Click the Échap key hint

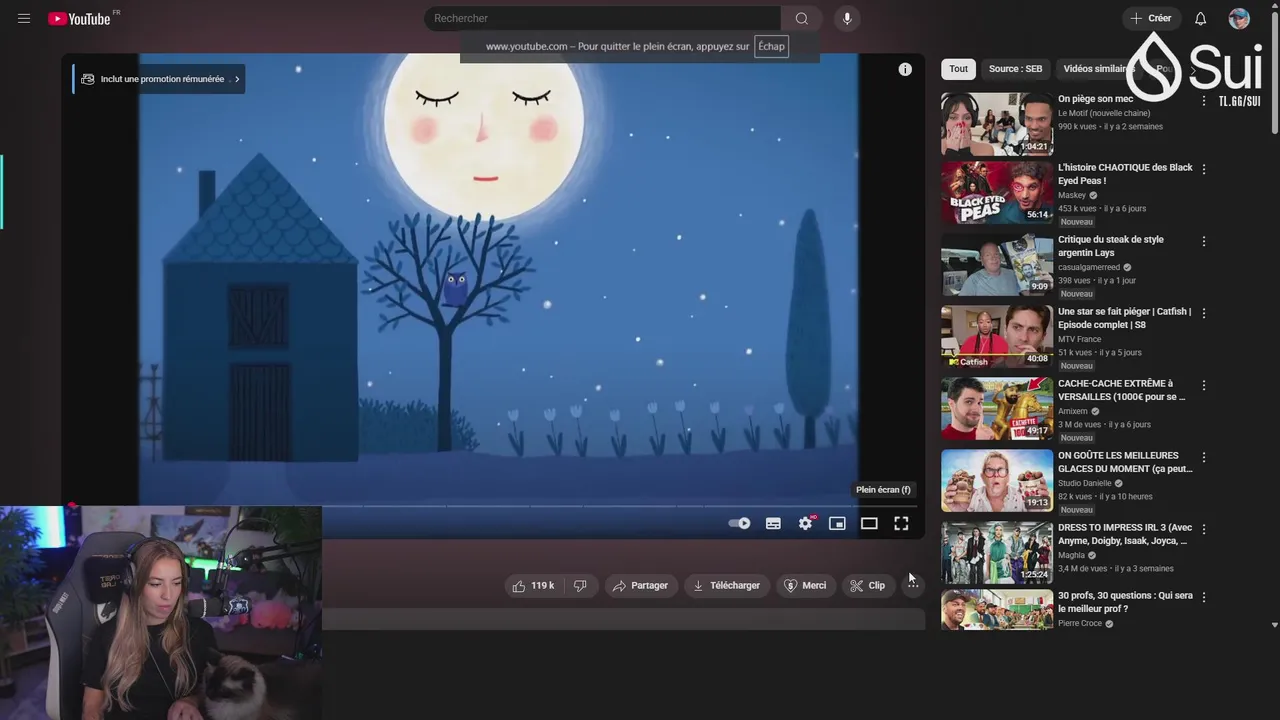(x=771, y=46)
